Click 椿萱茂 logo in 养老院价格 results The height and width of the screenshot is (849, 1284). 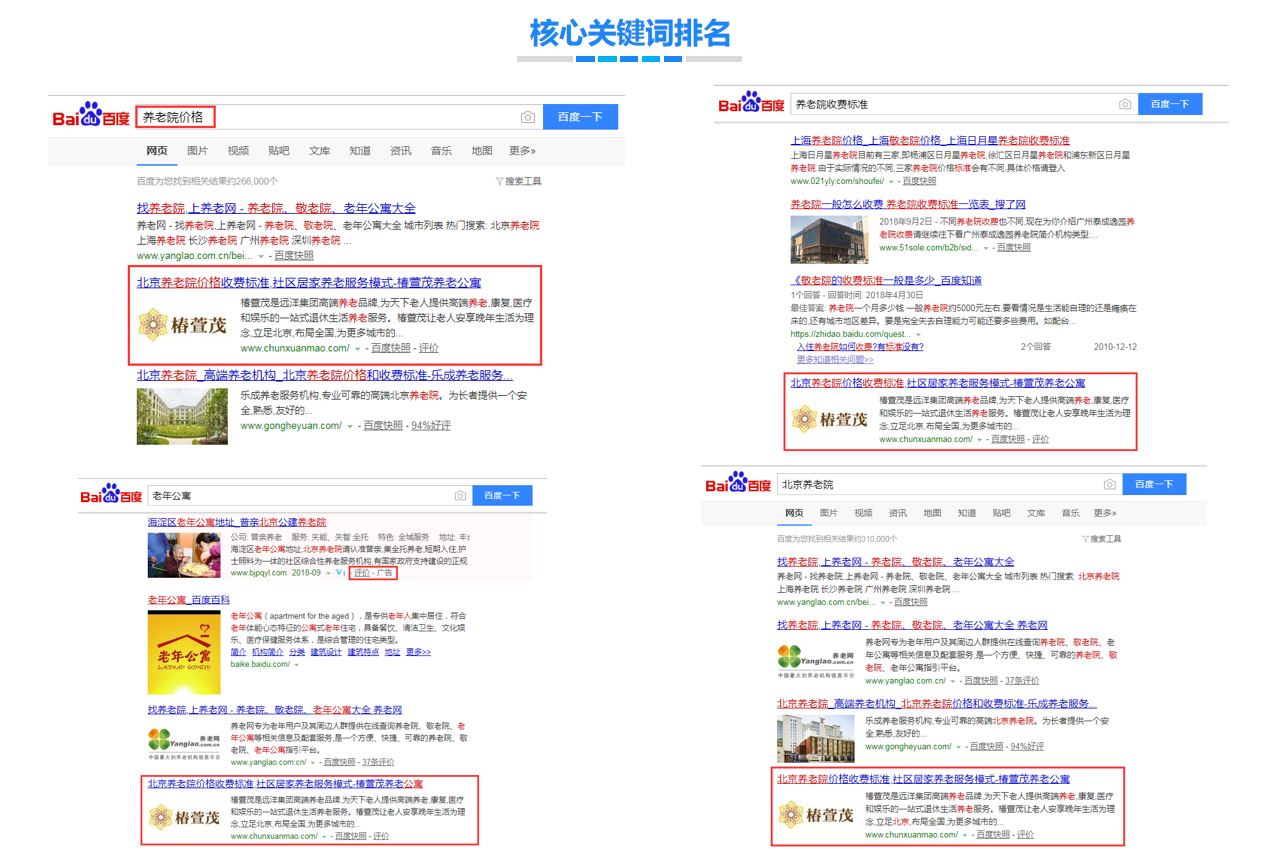(x=182, y=323)
